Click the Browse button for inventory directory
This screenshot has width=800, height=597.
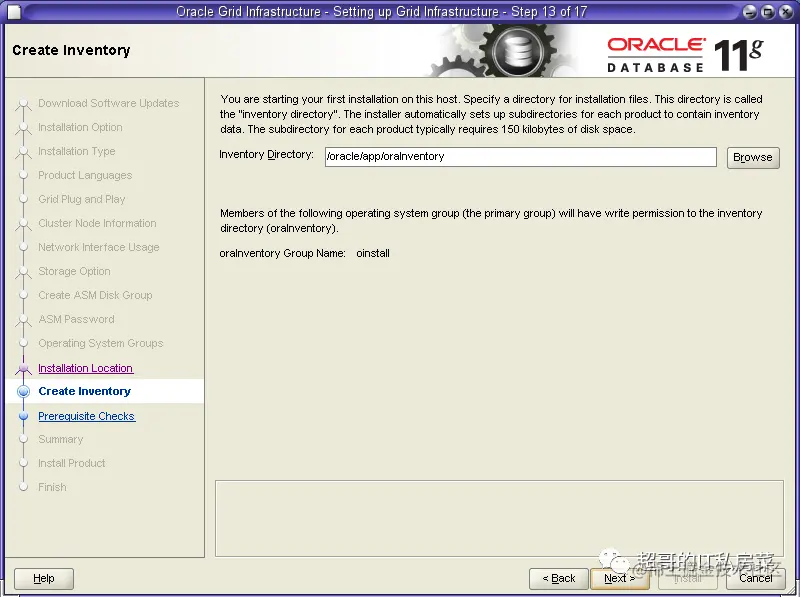(753, 157)
